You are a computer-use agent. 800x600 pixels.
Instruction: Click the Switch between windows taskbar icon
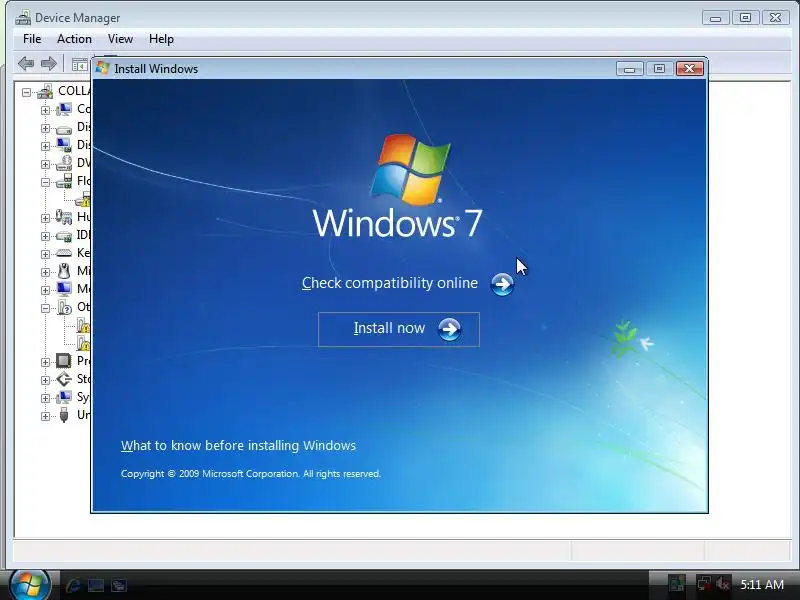119,585
